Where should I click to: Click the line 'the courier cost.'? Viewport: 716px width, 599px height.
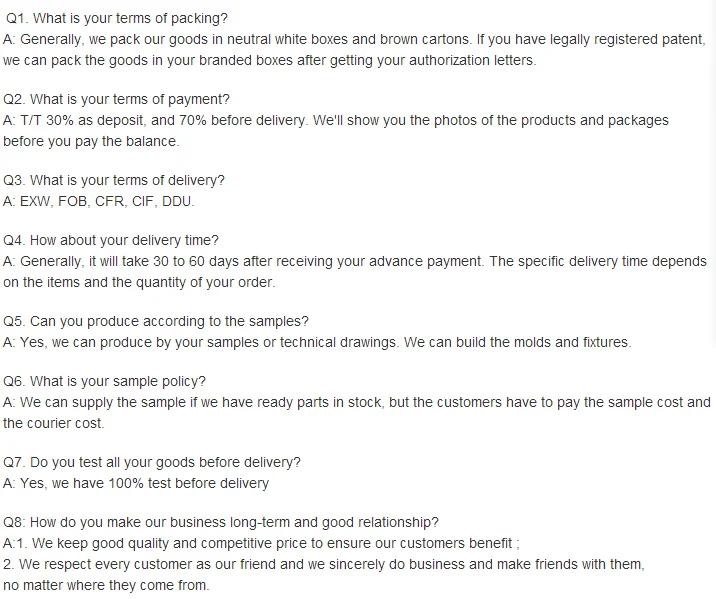[x=53, y=423]
